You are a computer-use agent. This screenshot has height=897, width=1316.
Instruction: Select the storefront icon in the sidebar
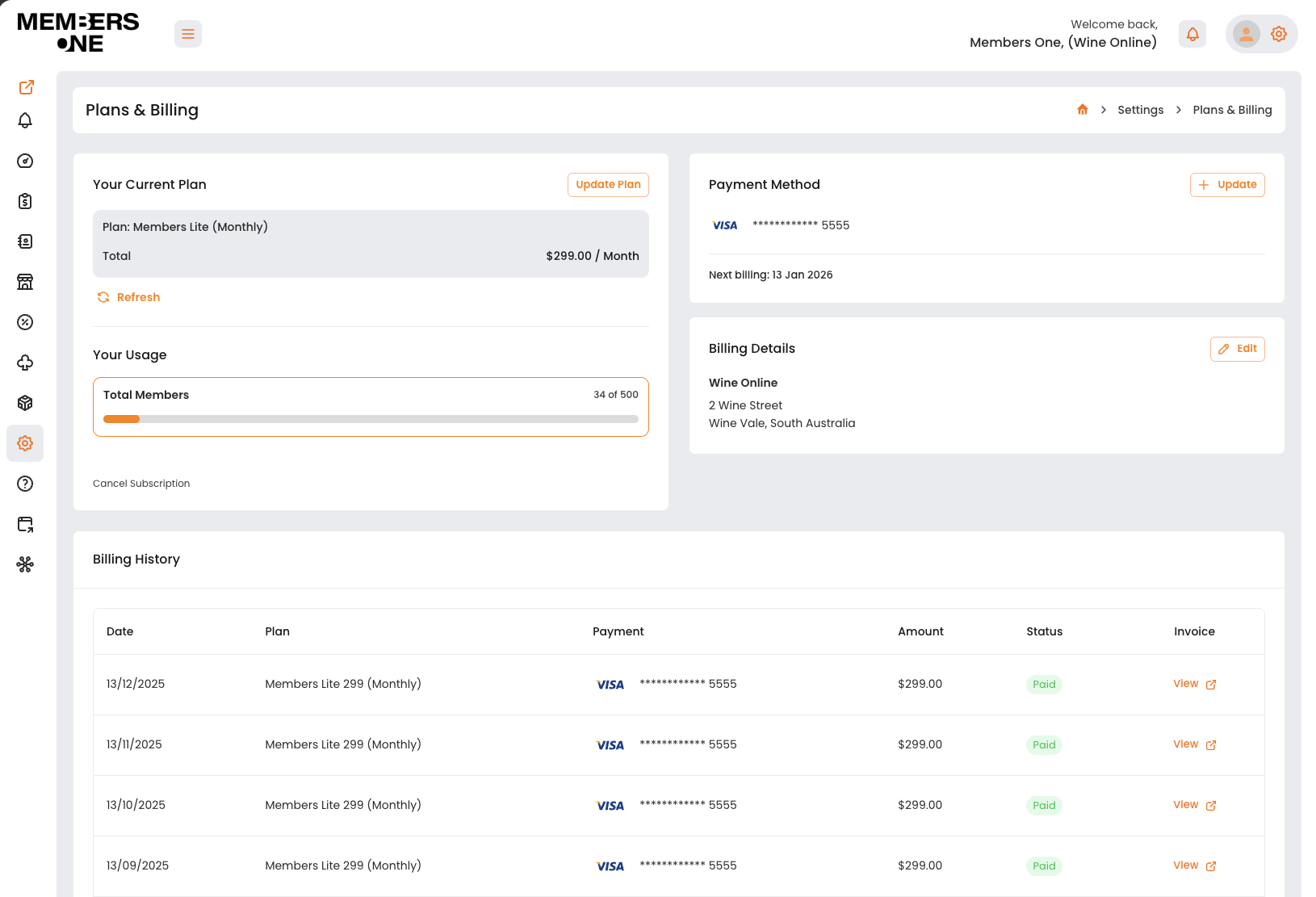pos(25,282)
